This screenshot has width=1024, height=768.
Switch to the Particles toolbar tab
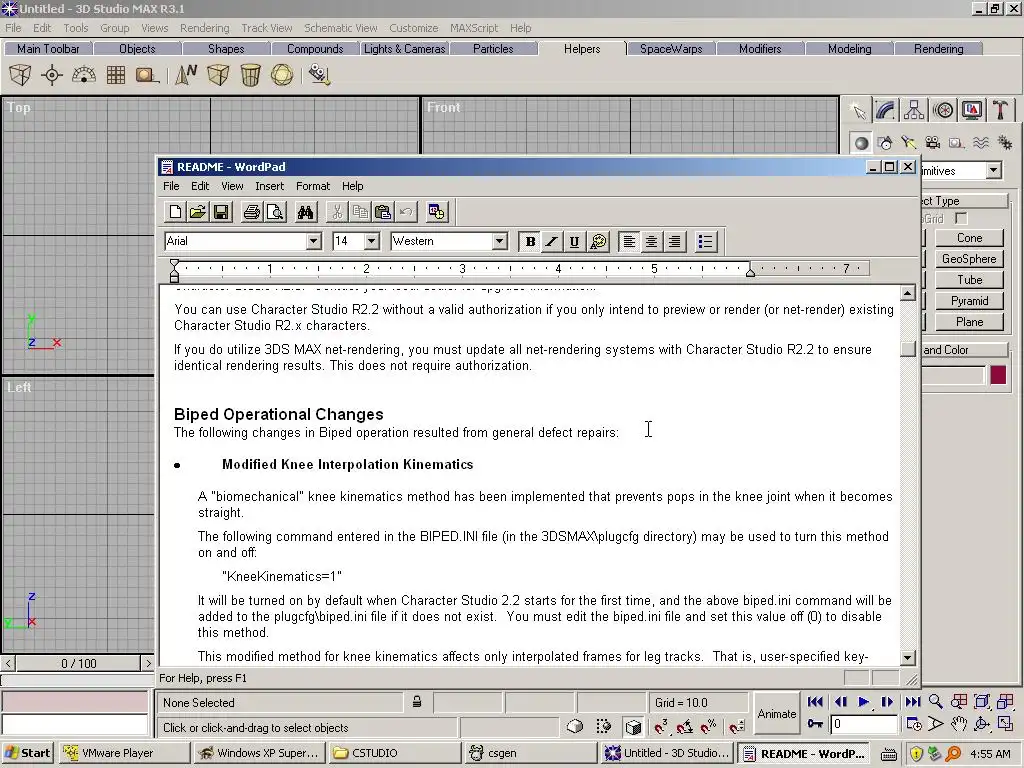493,49
